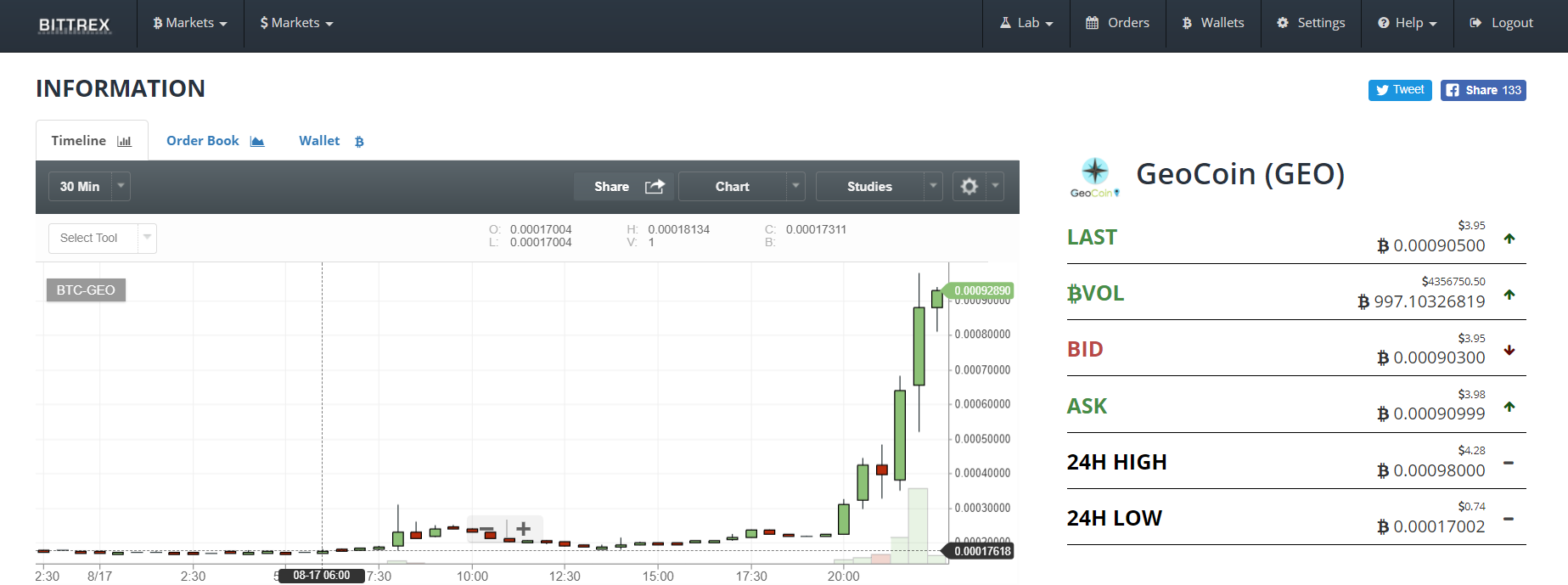Click the 24H LOW value 0.00017002
This screenshot has width=1568, height=585.
click(1431, 526)
